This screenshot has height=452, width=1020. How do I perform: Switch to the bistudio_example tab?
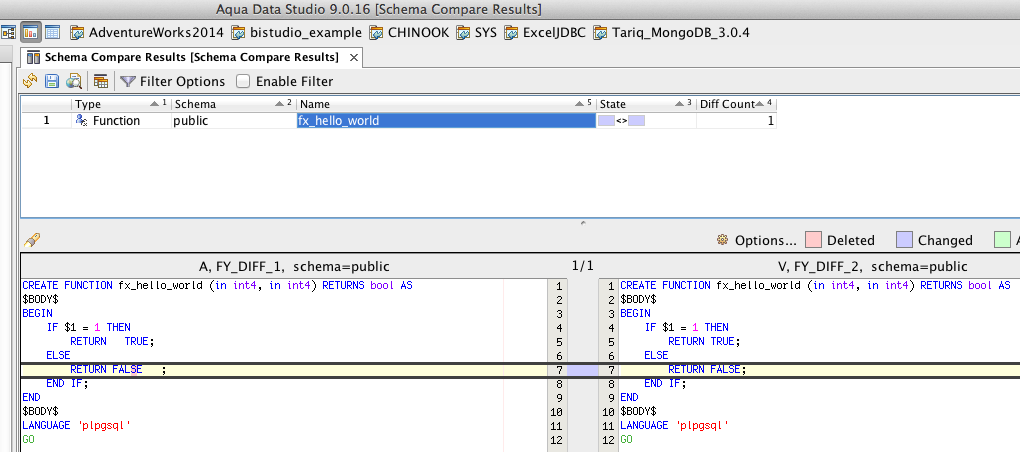tap(297, 32)
